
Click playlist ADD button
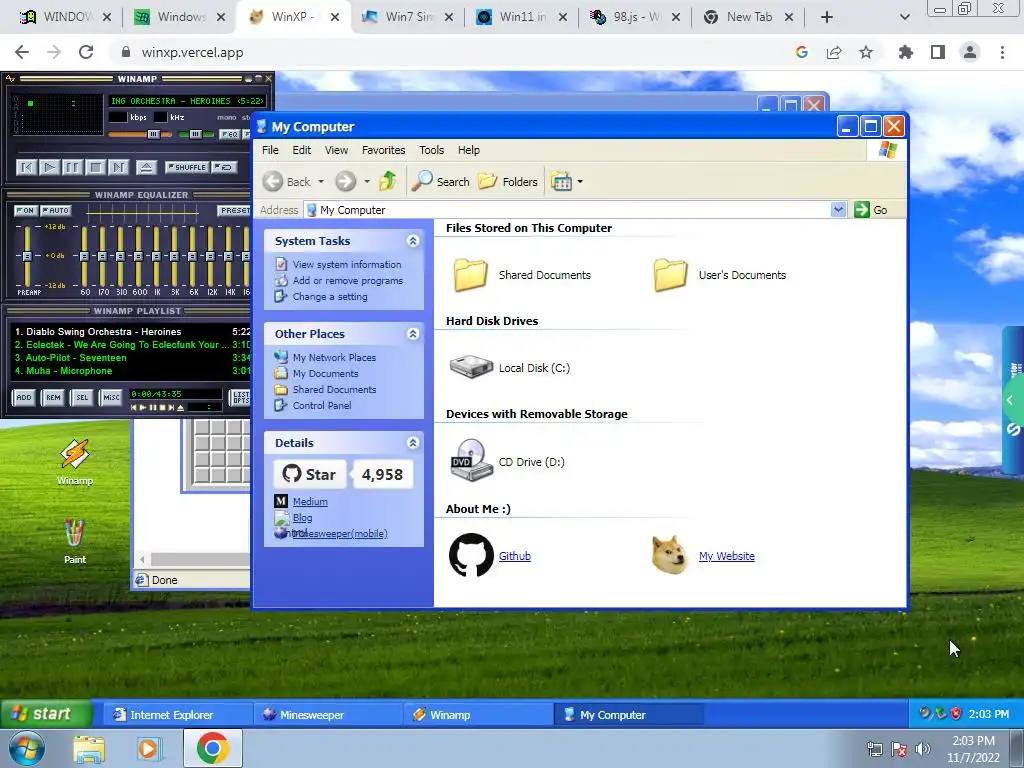tap(24, 397)
